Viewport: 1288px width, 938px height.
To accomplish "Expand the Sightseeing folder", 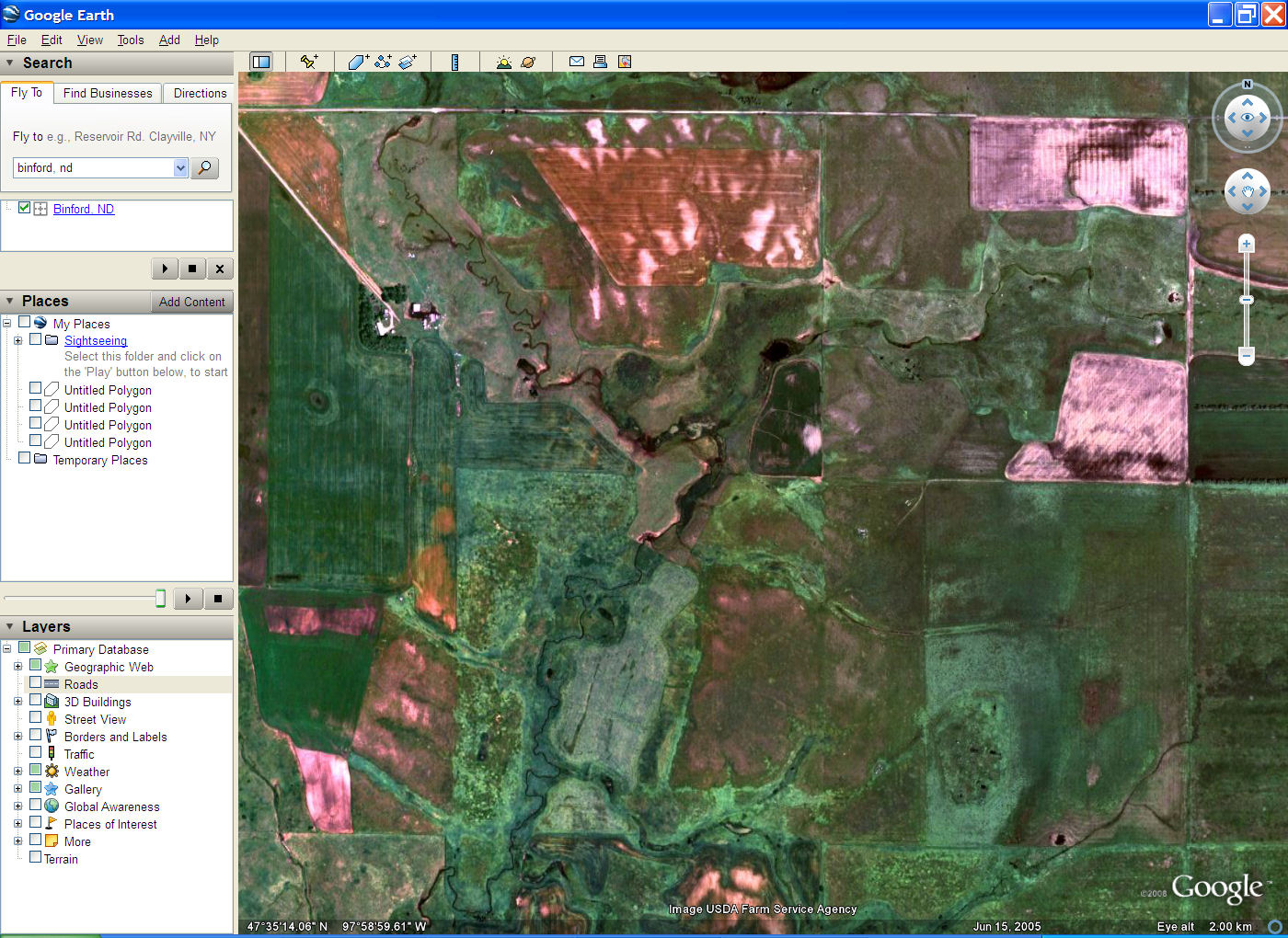I will [x=17, y=340].
